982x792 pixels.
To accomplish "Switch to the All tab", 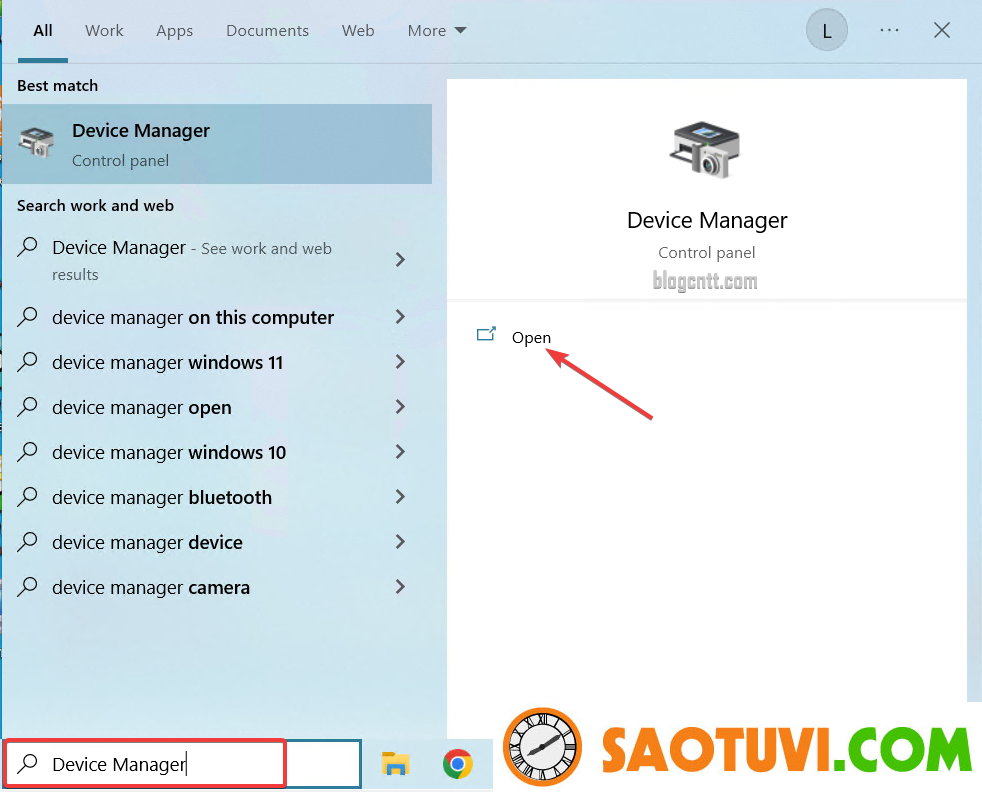I will pos(43,31).
